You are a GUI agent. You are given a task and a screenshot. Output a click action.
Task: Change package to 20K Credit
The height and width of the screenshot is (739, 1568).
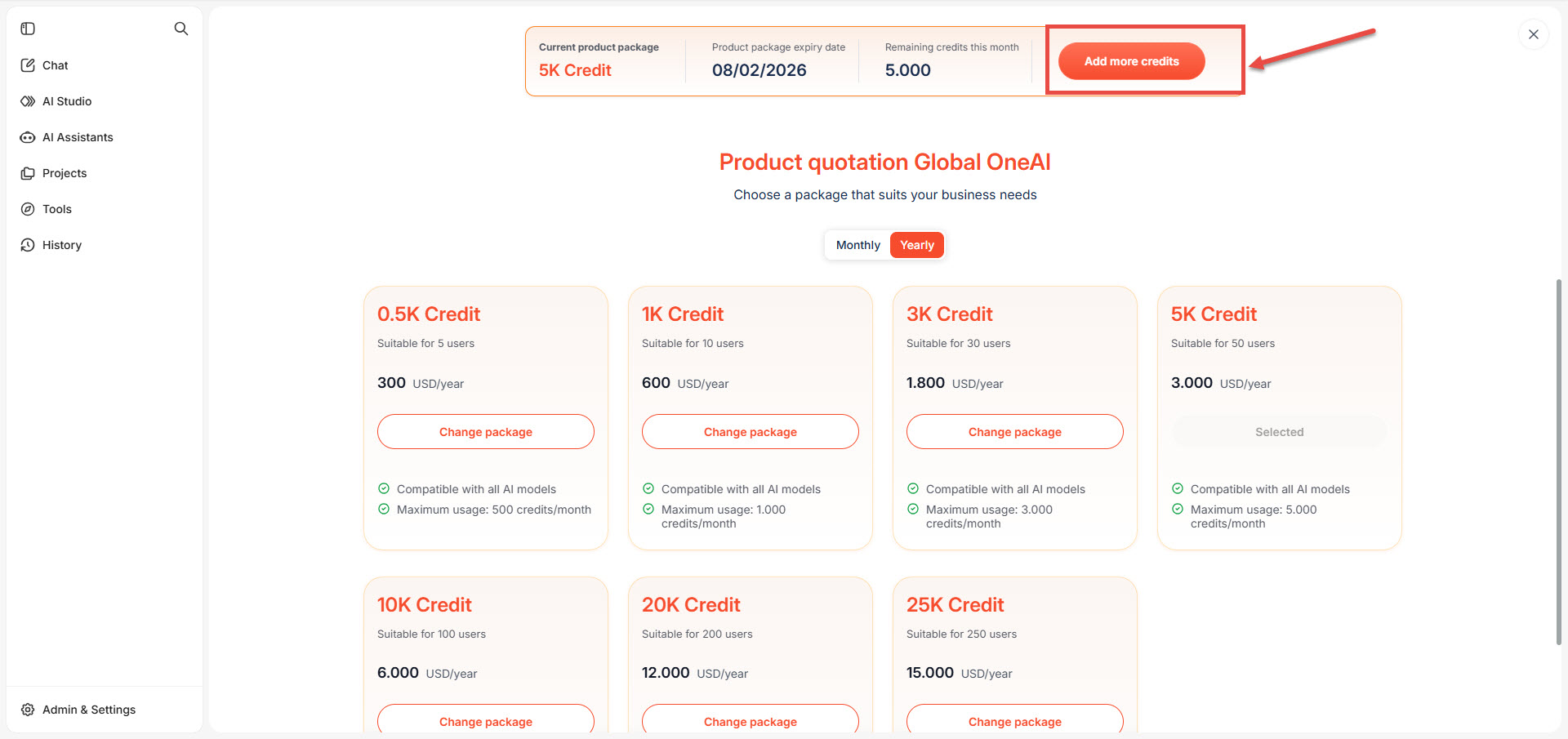(x=751, y=721)
